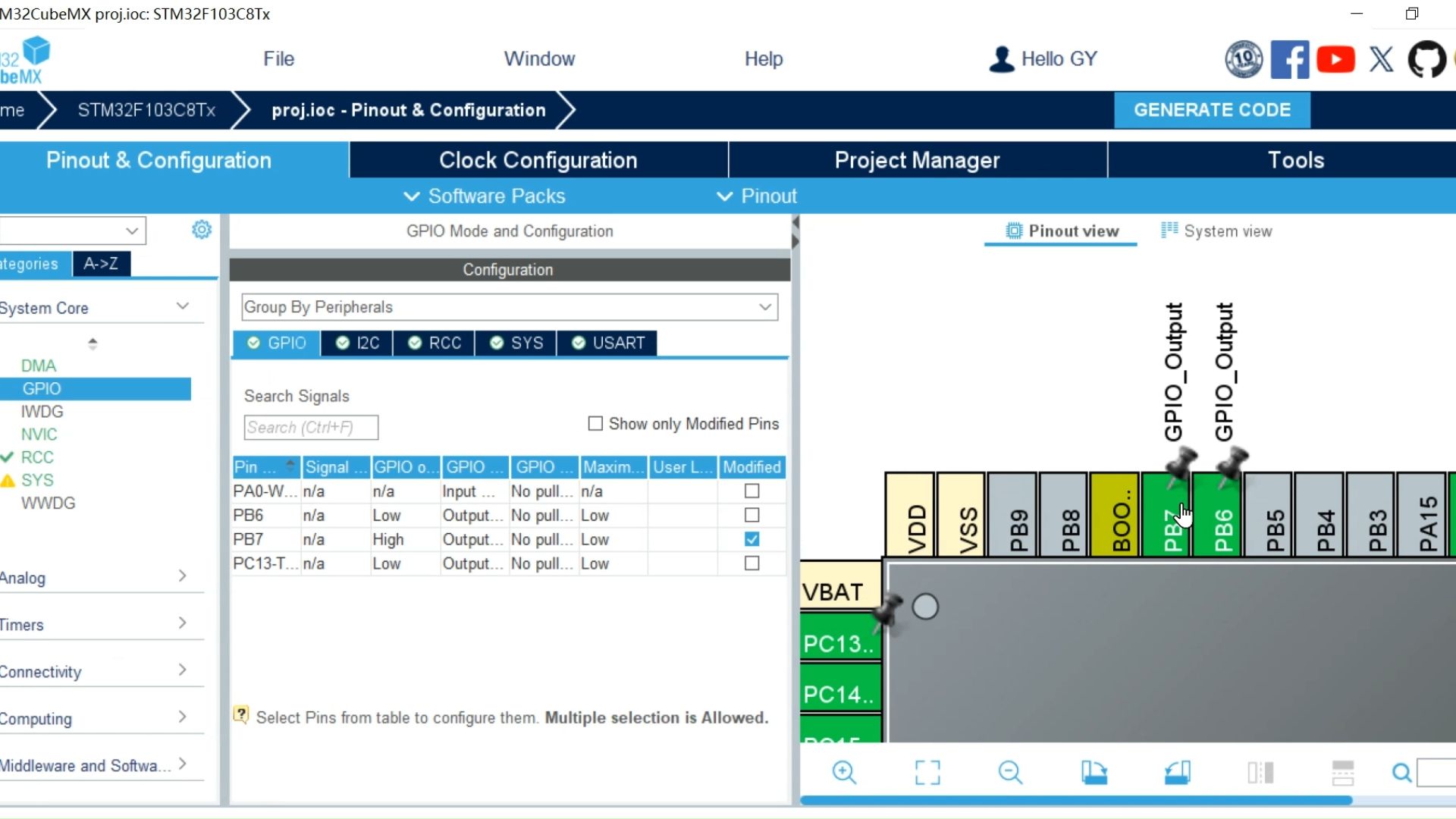Click the rotate chip clockwise icon
This screenshot has height=819, width=1456.
point(1094,773)
